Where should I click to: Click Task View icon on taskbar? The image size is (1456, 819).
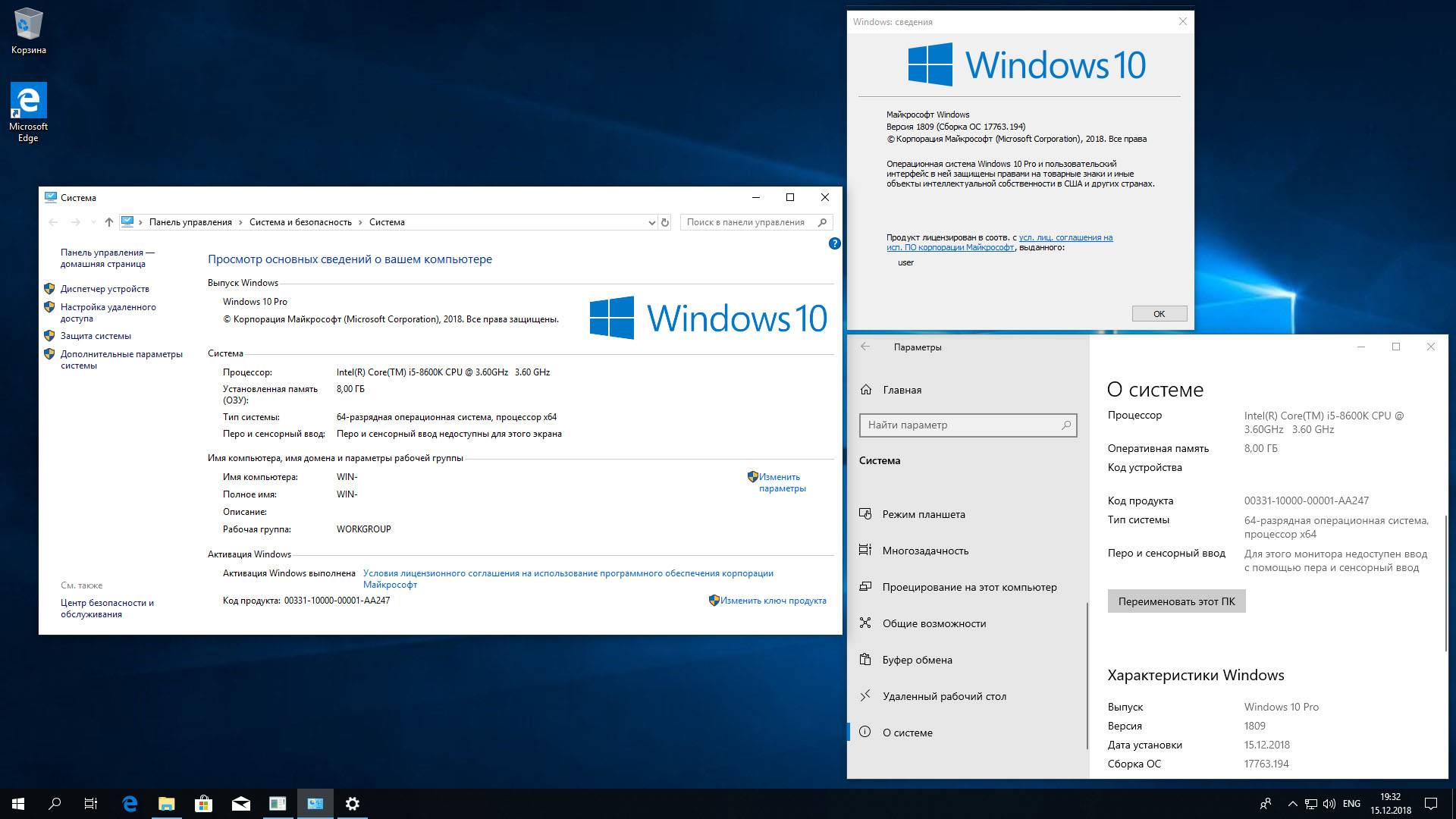tap(91, 804)
